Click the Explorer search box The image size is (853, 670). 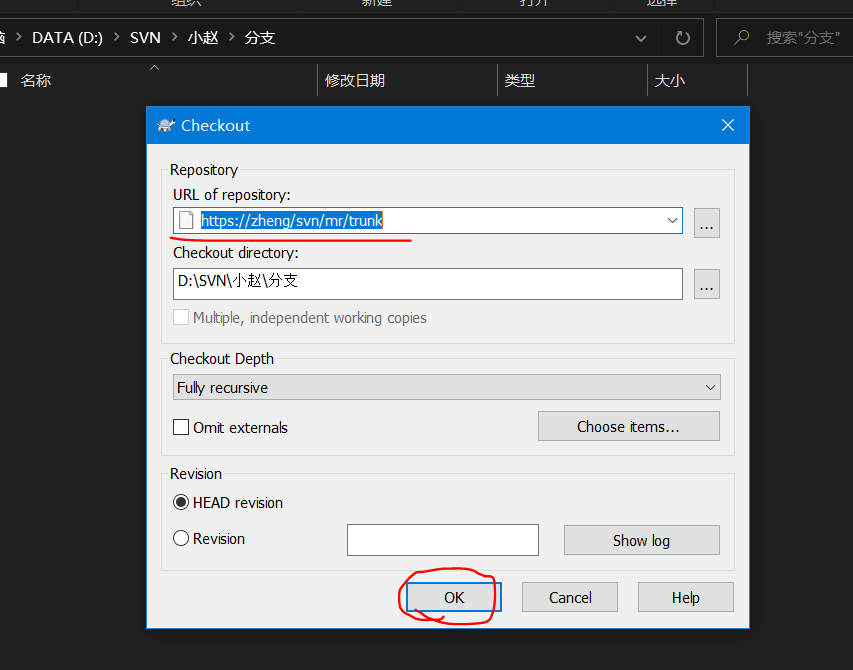pos(784,38)
